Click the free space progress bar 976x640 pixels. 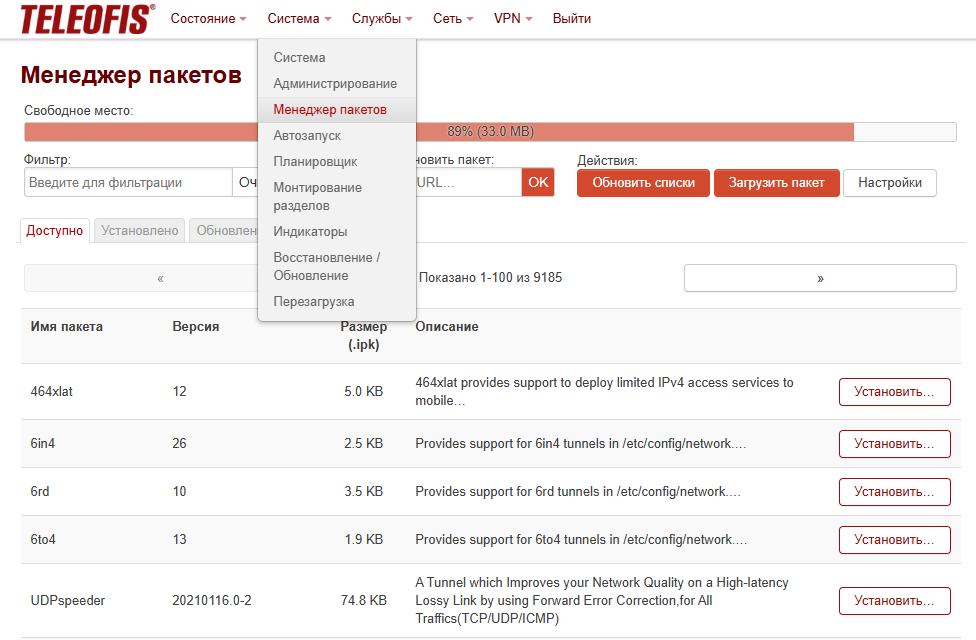click(490, 132)
